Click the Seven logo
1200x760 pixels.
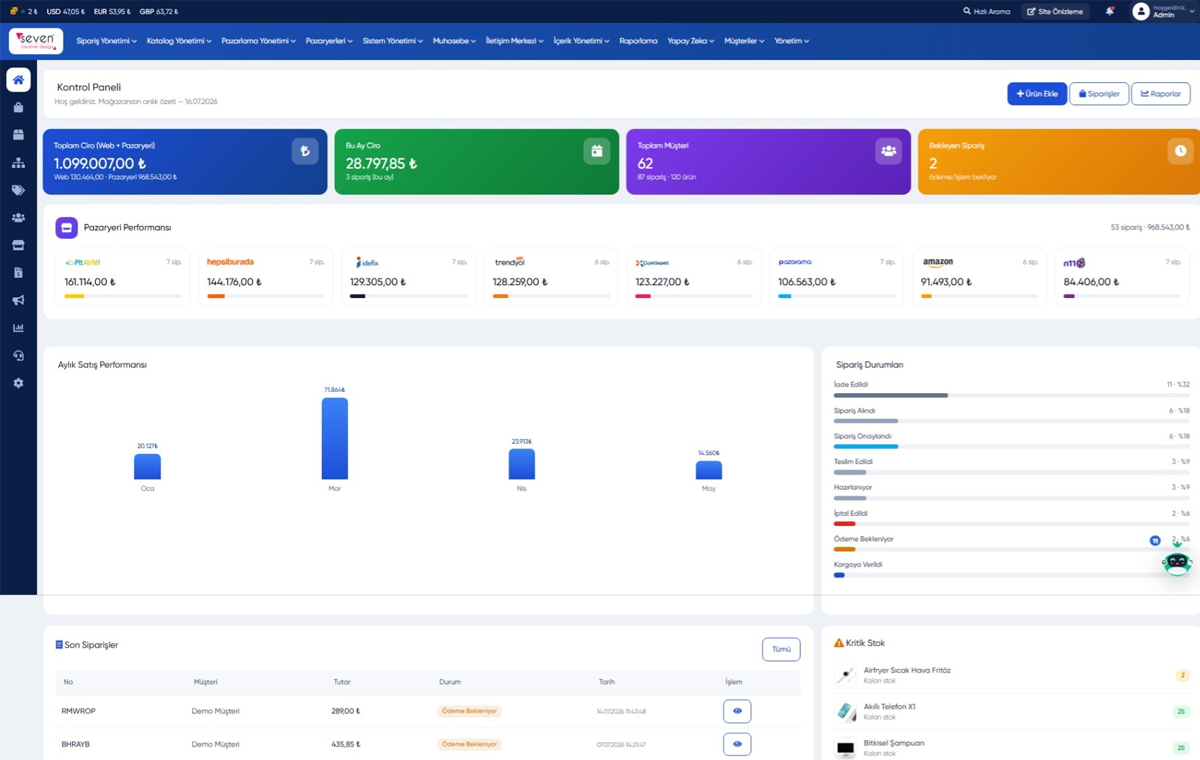tap(36, 41)
